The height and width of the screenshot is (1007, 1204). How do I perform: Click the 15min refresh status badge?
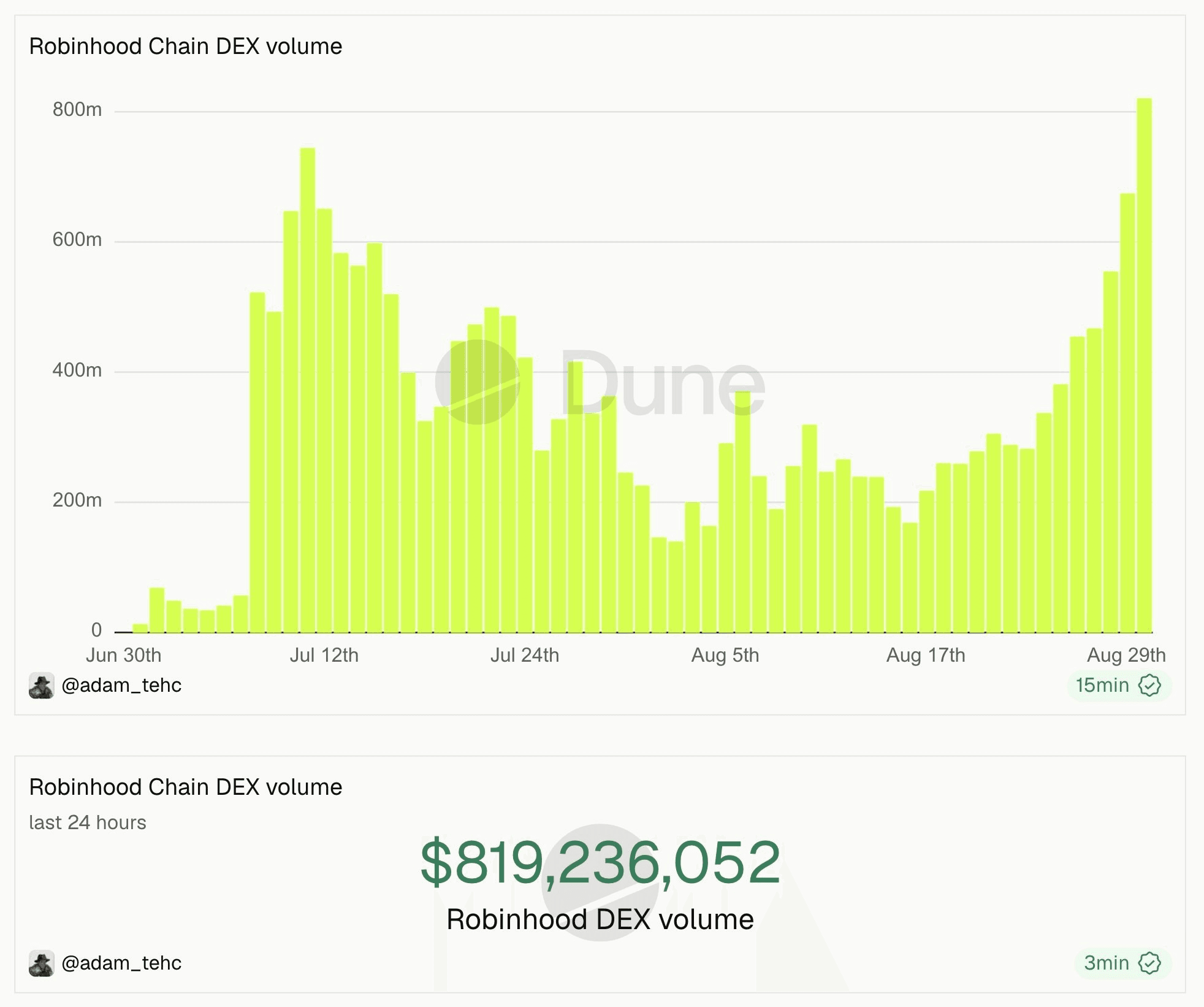click(1119, 685)
